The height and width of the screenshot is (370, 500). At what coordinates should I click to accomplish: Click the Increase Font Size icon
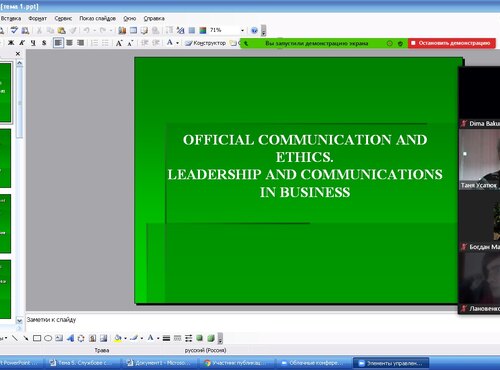[x=119, y=43]
